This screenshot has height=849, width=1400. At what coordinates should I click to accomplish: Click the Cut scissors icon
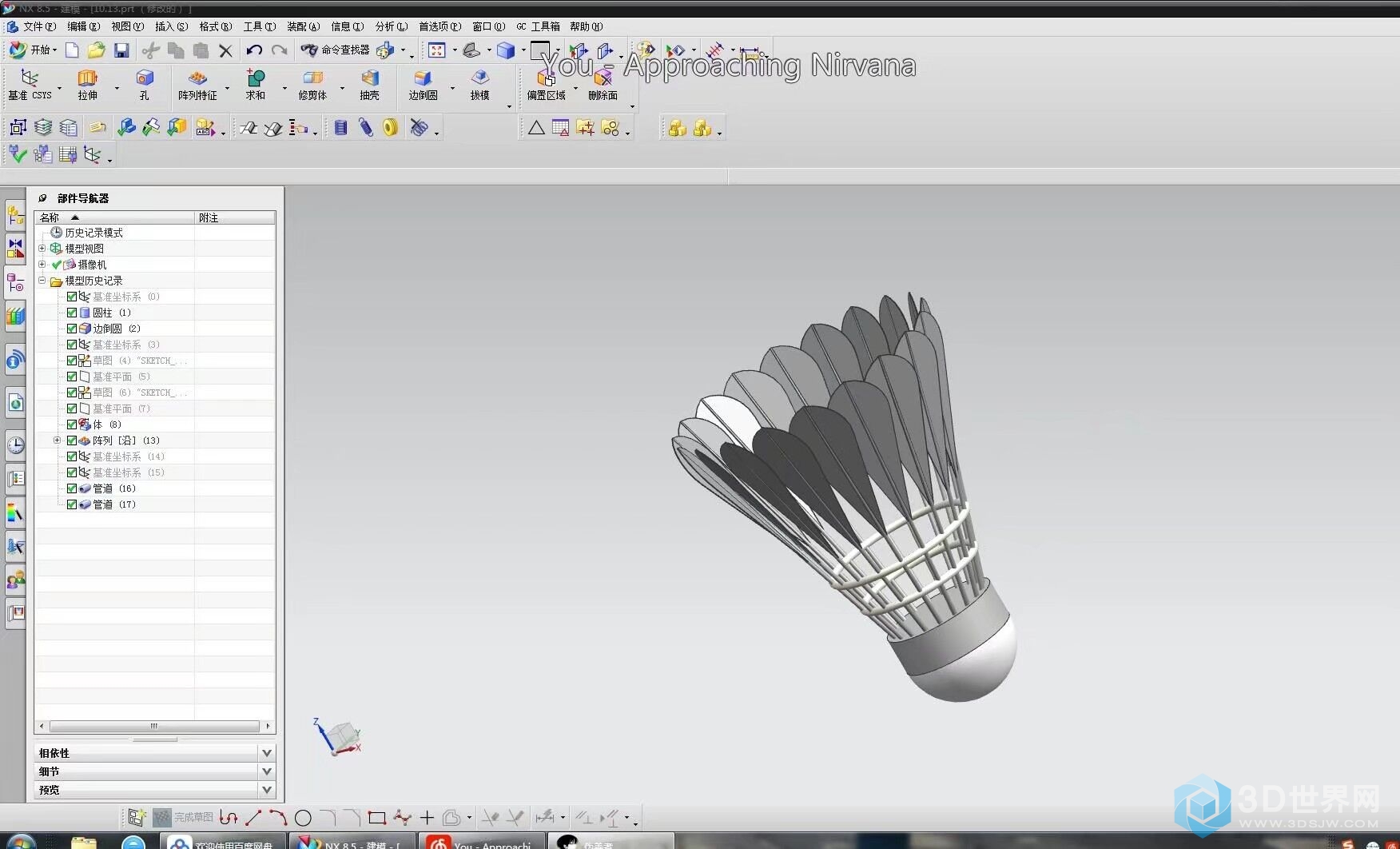tap(150, 50)
